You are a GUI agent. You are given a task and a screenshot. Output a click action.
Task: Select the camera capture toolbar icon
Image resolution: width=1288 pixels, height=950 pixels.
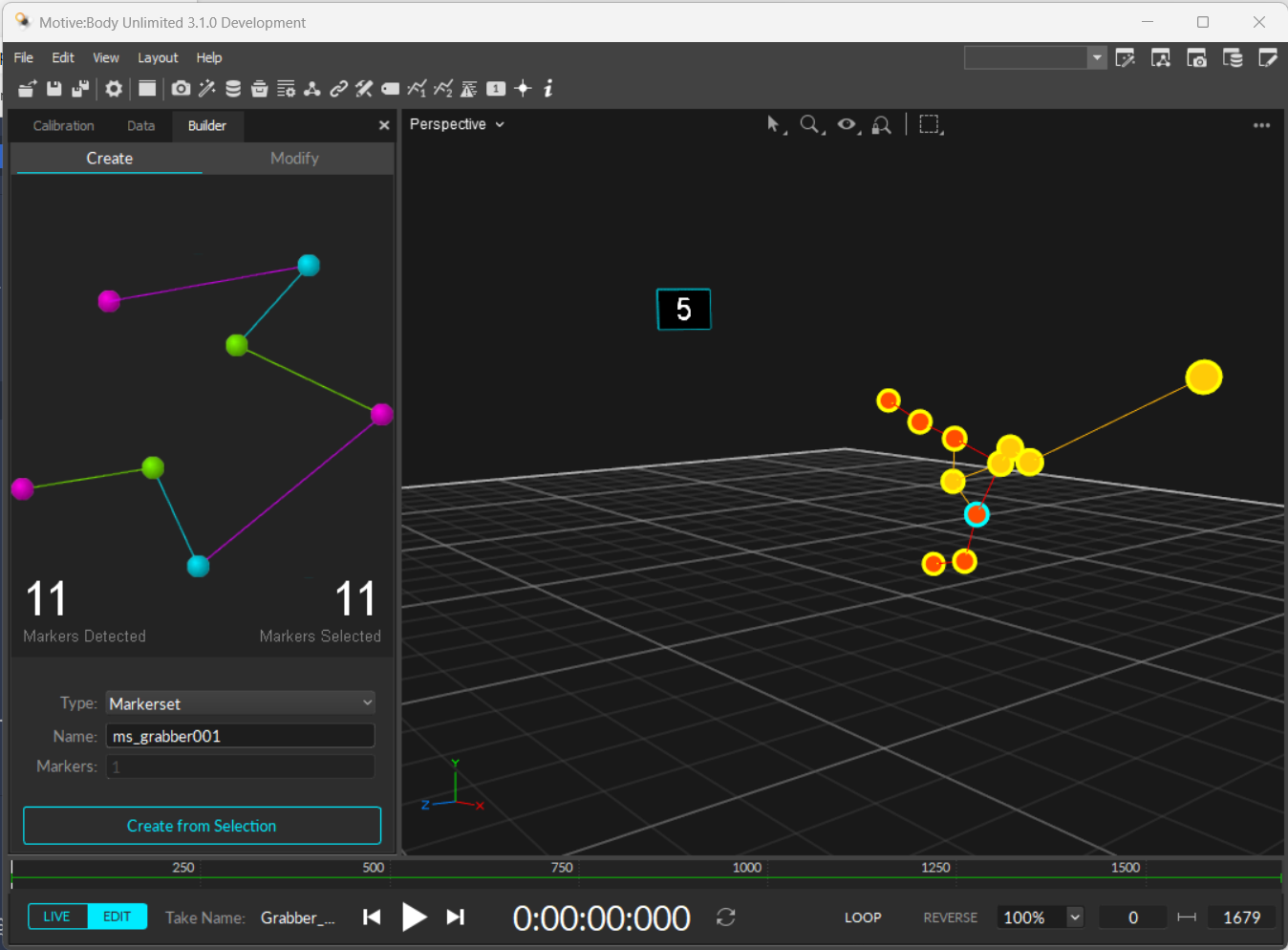(x=181, y=88)
